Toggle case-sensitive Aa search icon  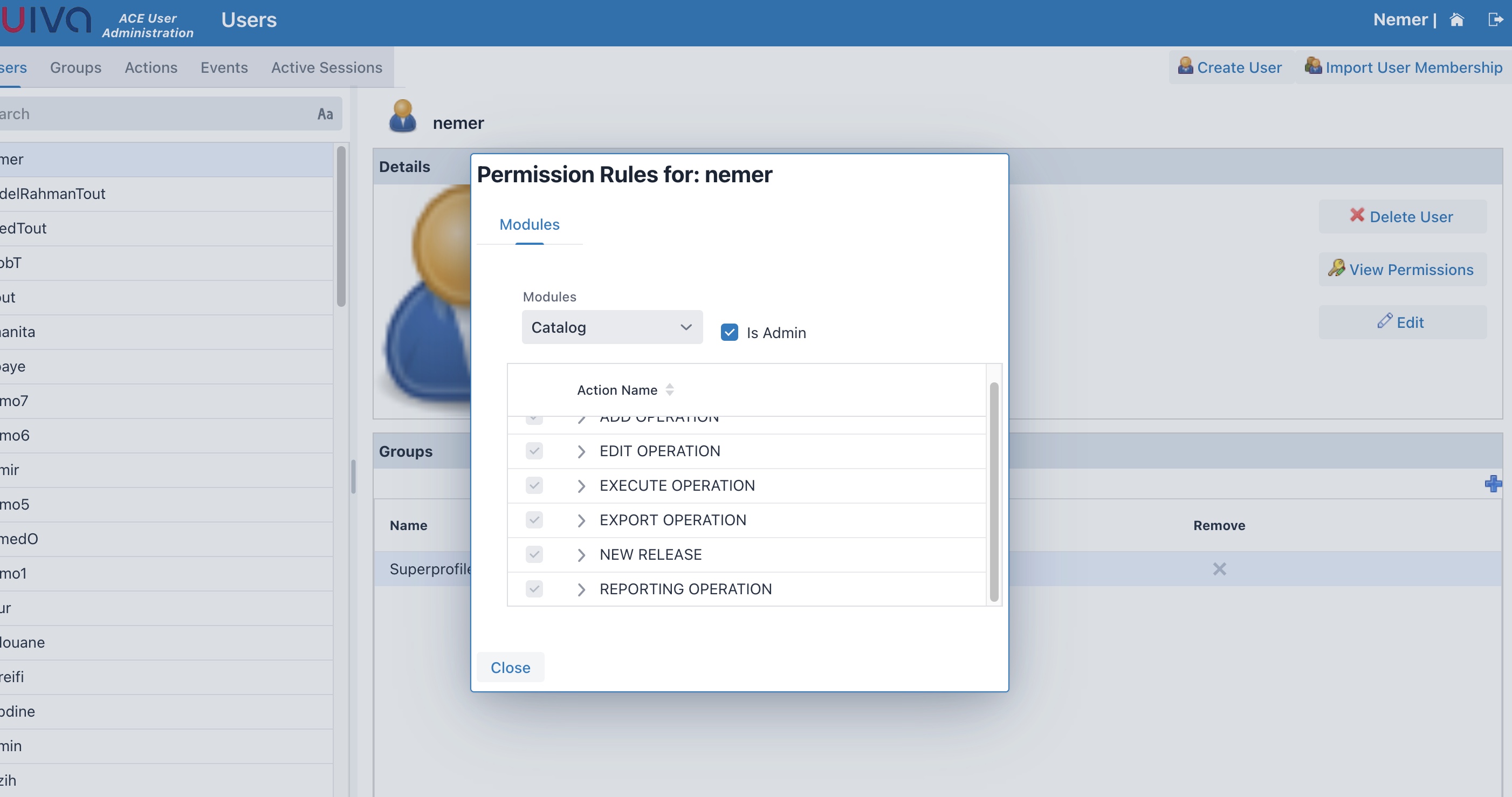coord(325,114)
